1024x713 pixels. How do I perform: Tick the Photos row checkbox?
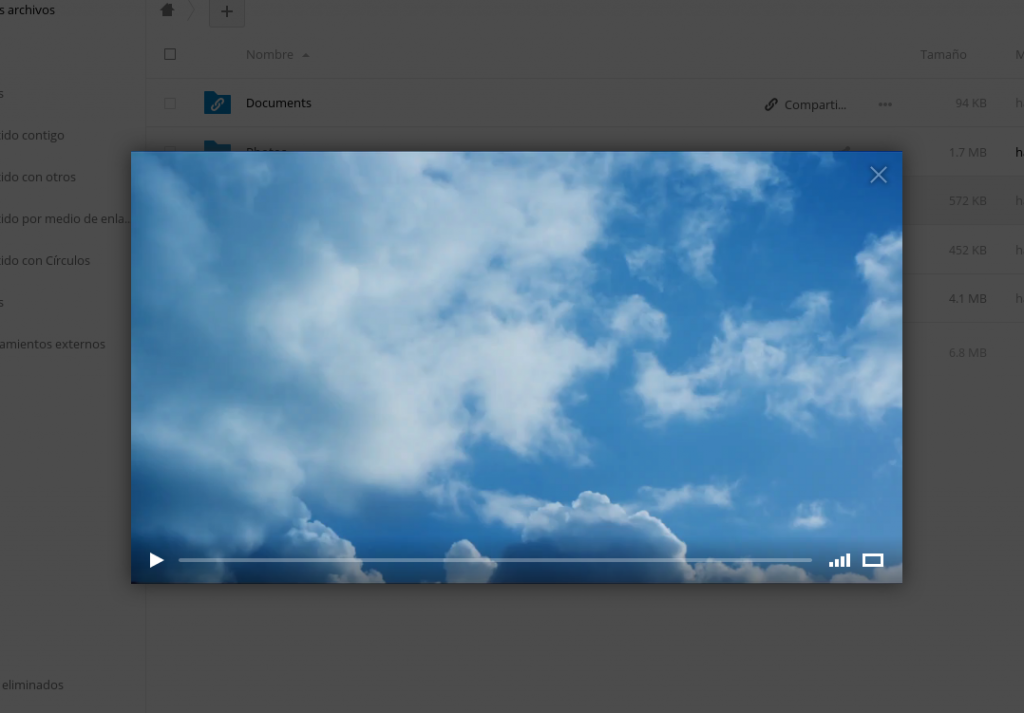pos(169,152)
